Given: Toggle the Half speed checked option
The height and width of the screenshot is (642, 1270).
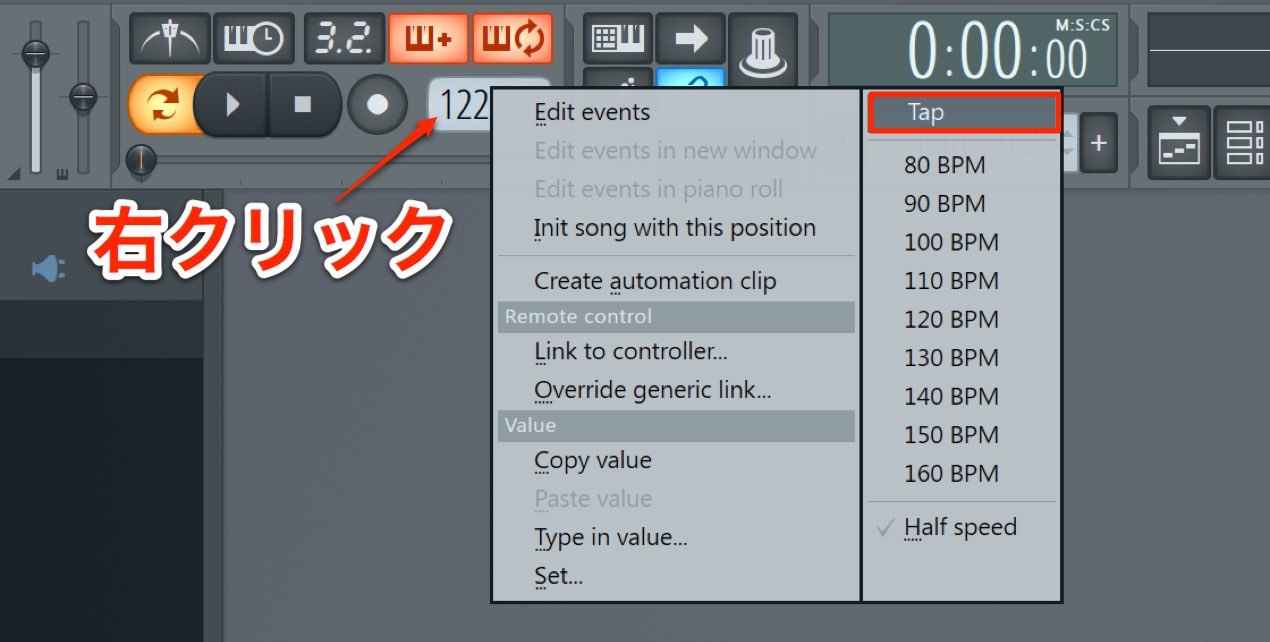Looking at the screenshot, I should click(961, 527).
